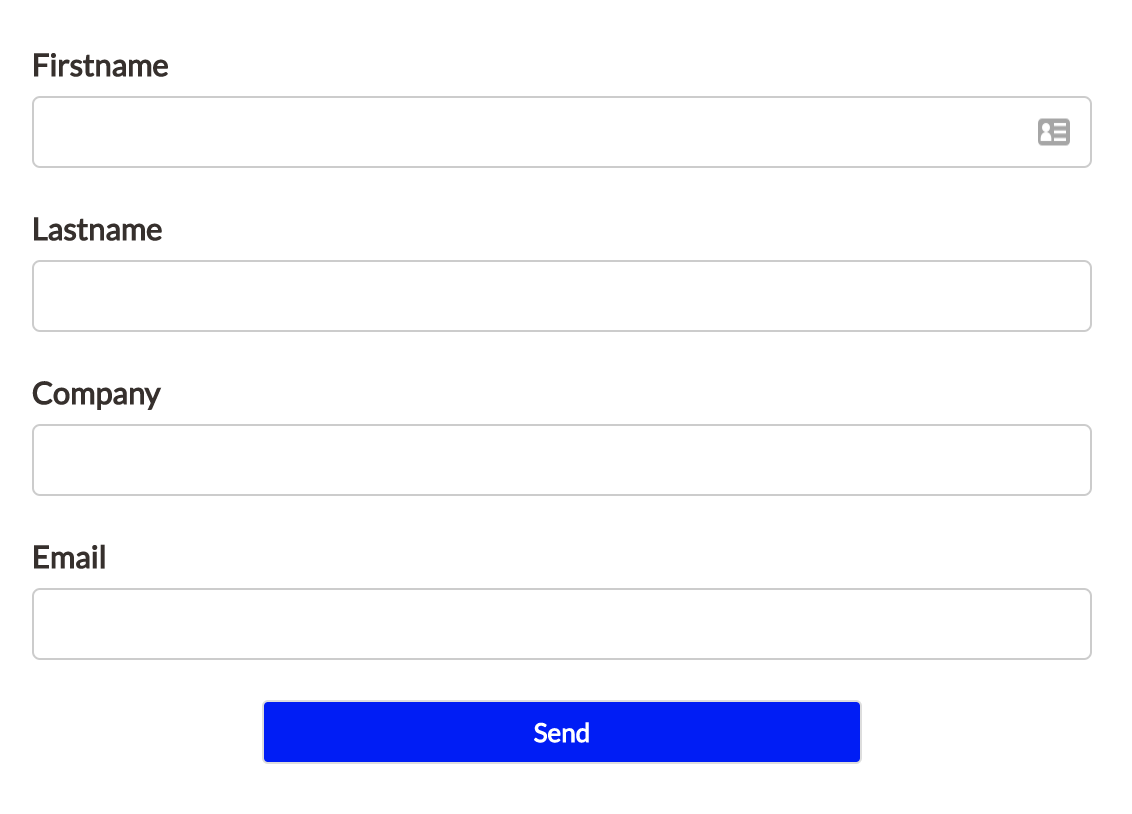The width and height of the screenshot is (1132, 814).
Task: Select the Lastname input box
Action: tap(562, 296)
